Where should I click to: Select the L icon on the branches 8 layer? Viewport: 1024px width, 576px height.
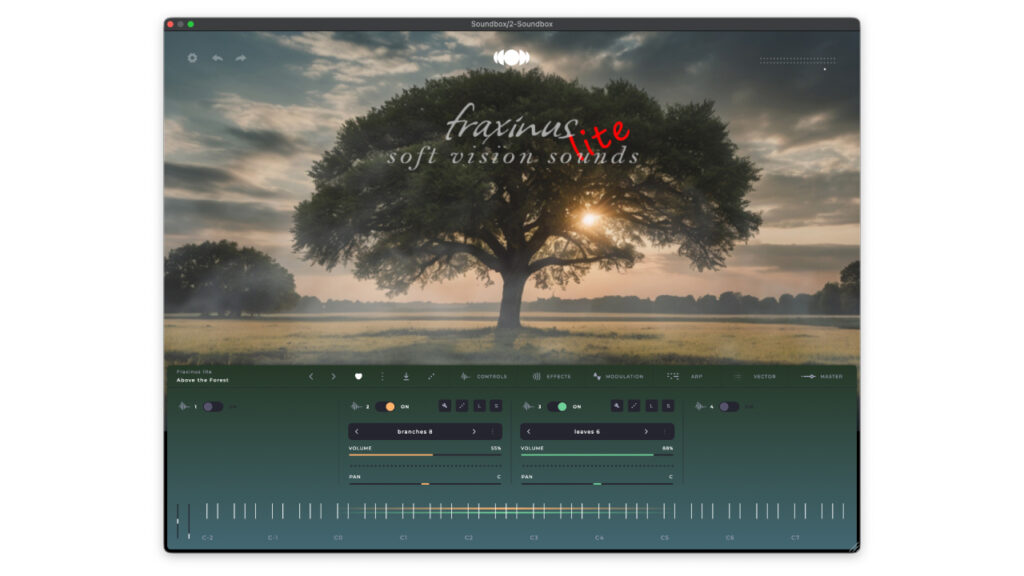click(x=478, y=405)
